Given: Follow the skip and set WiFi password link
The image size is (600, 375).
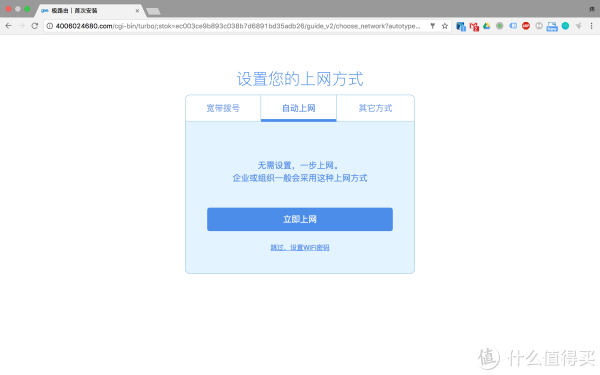Looking at the screenshot, I should (x=300, y=248).
